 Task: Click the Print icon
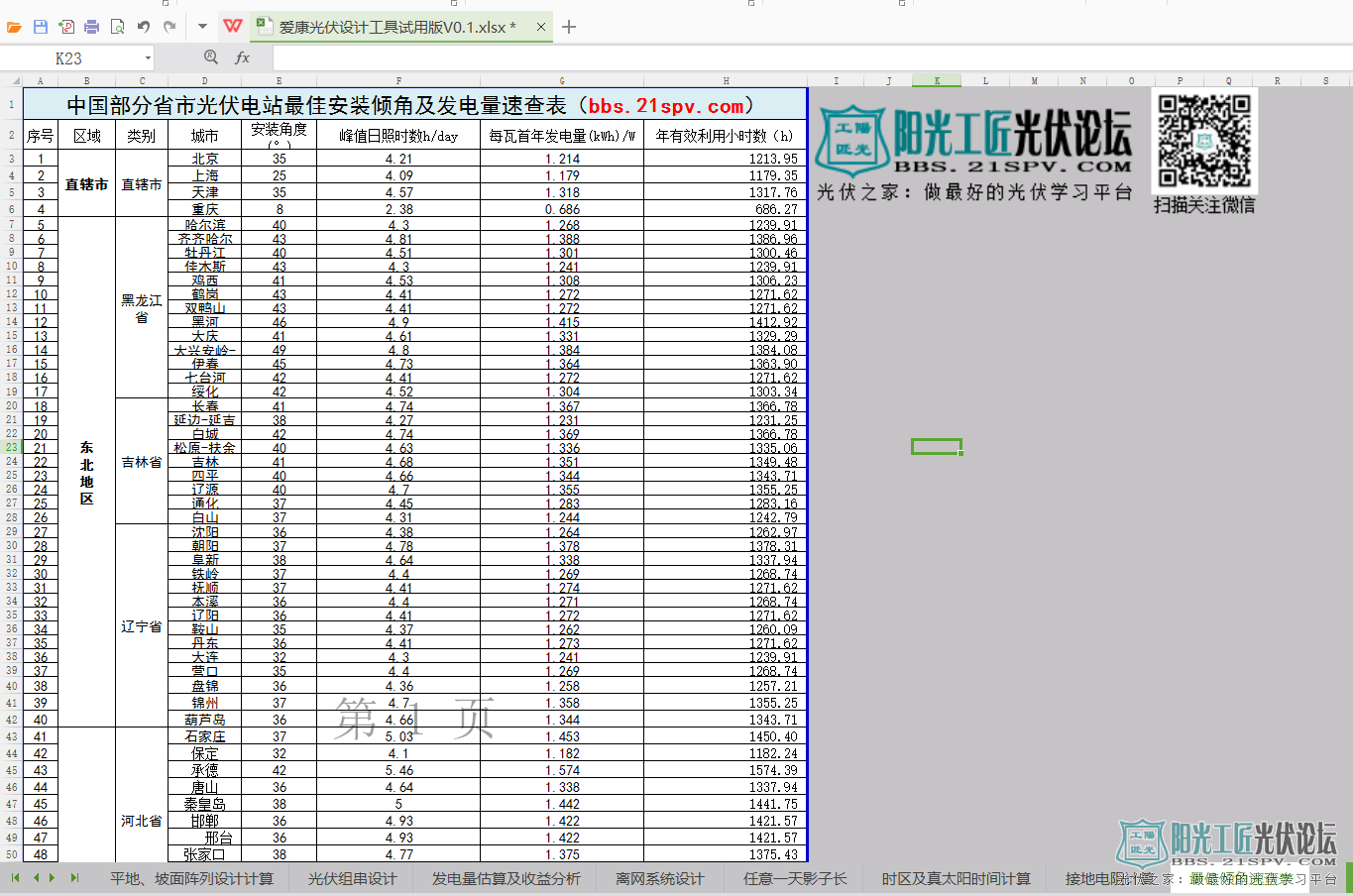[91, 27]
